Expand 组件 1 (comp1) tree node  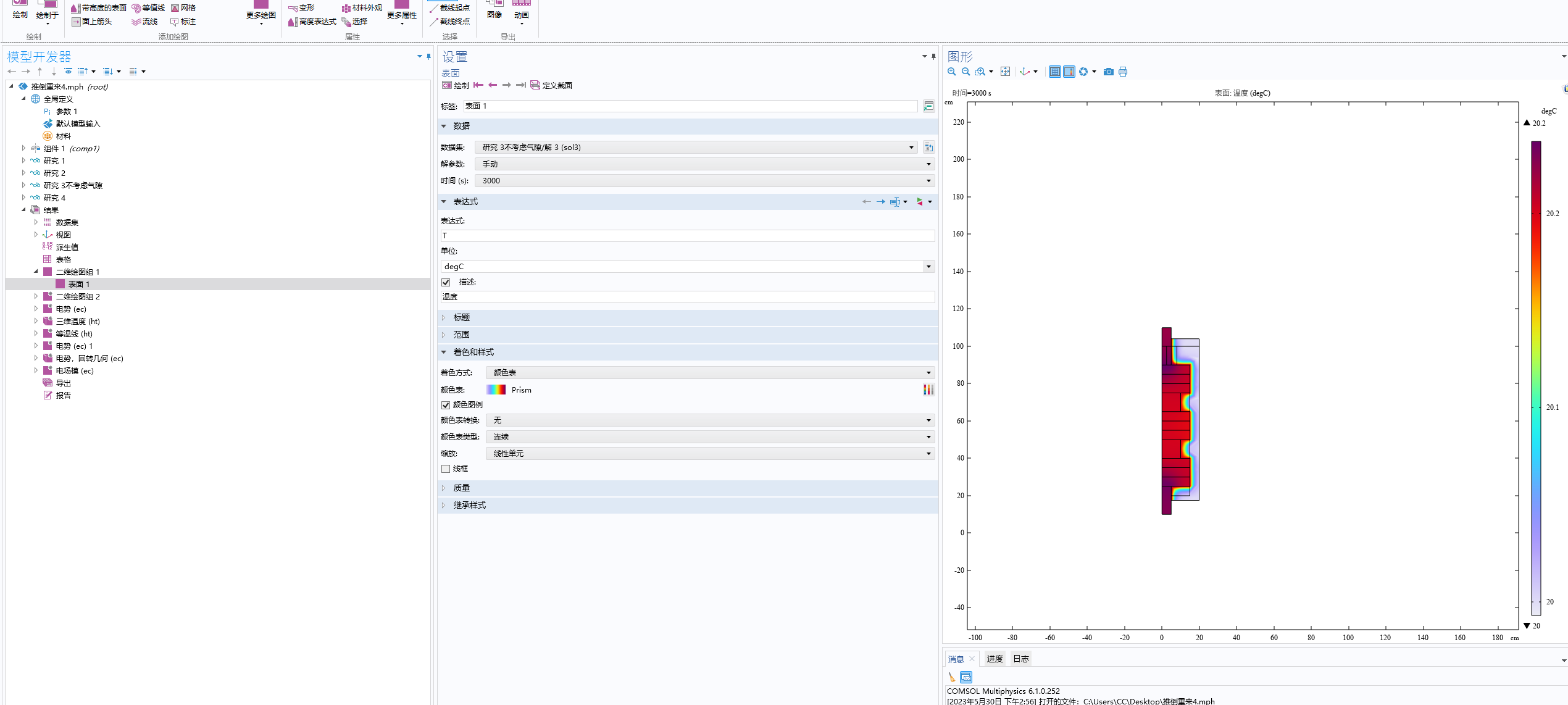[23, 148]
